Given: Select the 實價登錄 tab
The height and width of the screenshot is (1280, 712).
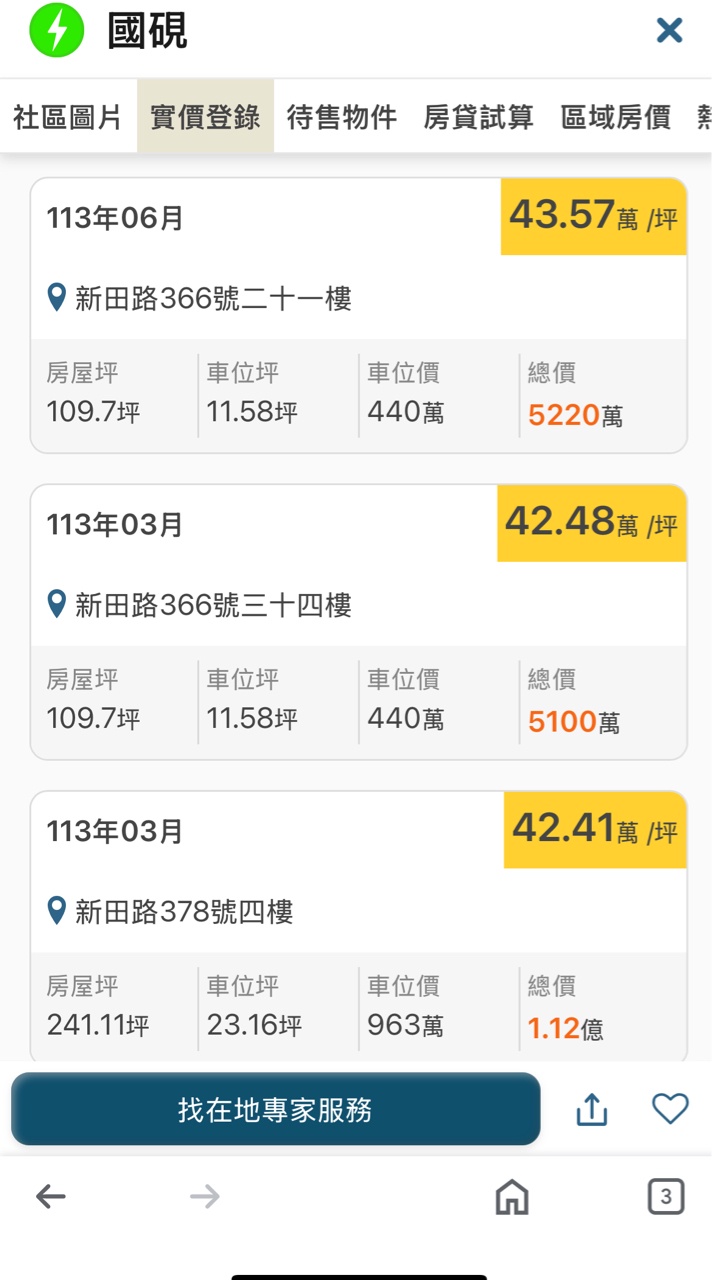Looking at the screenshot, I should (x=205, y=117).
